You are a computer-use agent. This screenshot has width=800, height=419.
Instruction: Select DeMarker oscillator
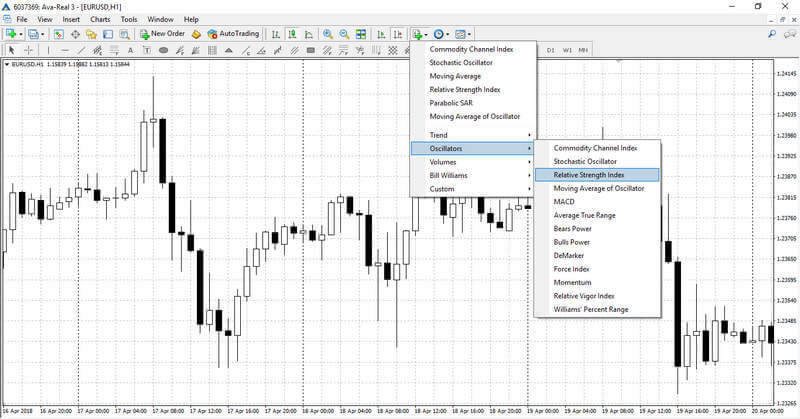coord(597,255)
